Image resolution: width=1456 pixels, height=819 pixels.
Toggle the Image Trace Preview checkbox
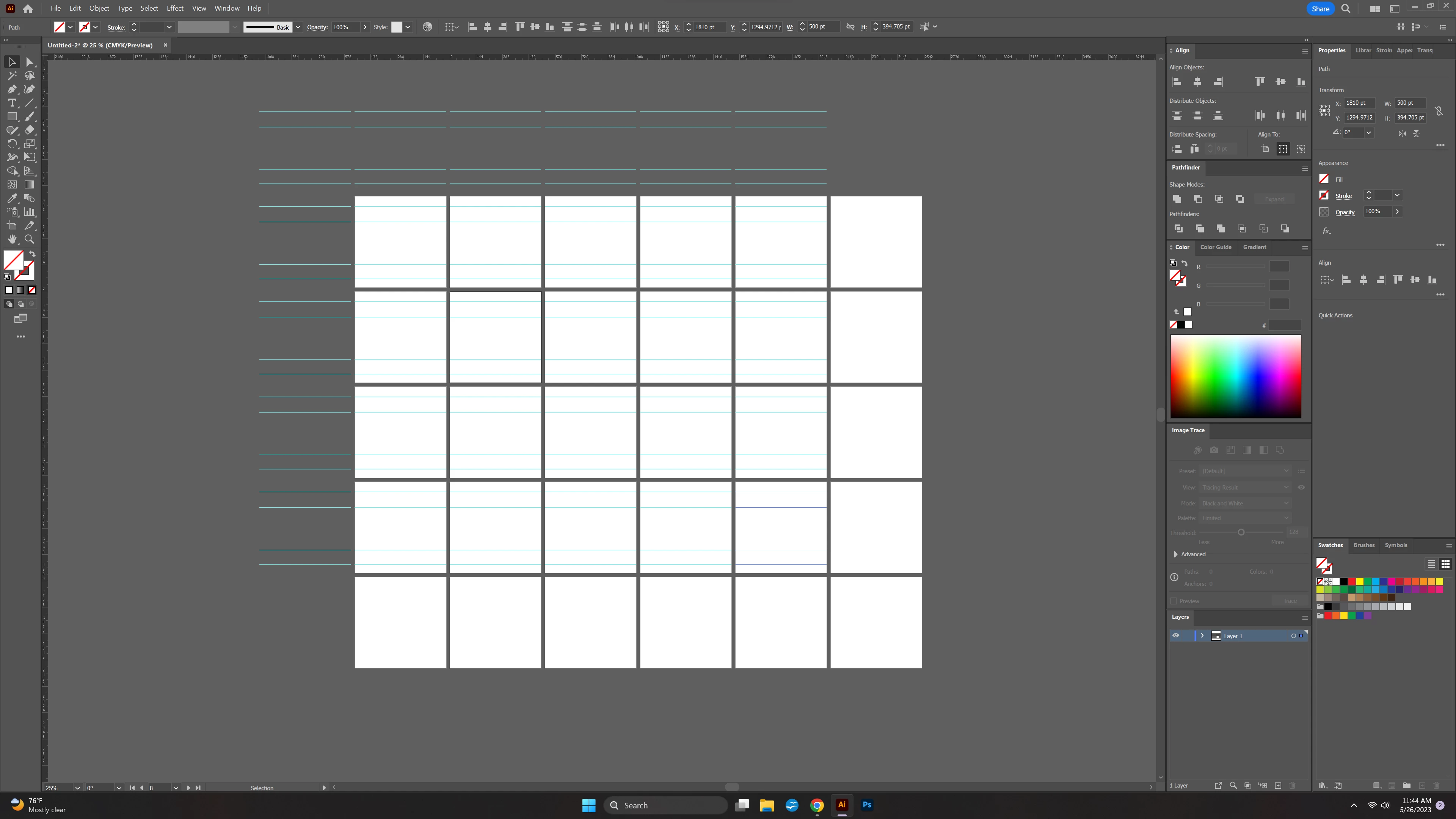pyautogui.click(x=1174, y=601)
